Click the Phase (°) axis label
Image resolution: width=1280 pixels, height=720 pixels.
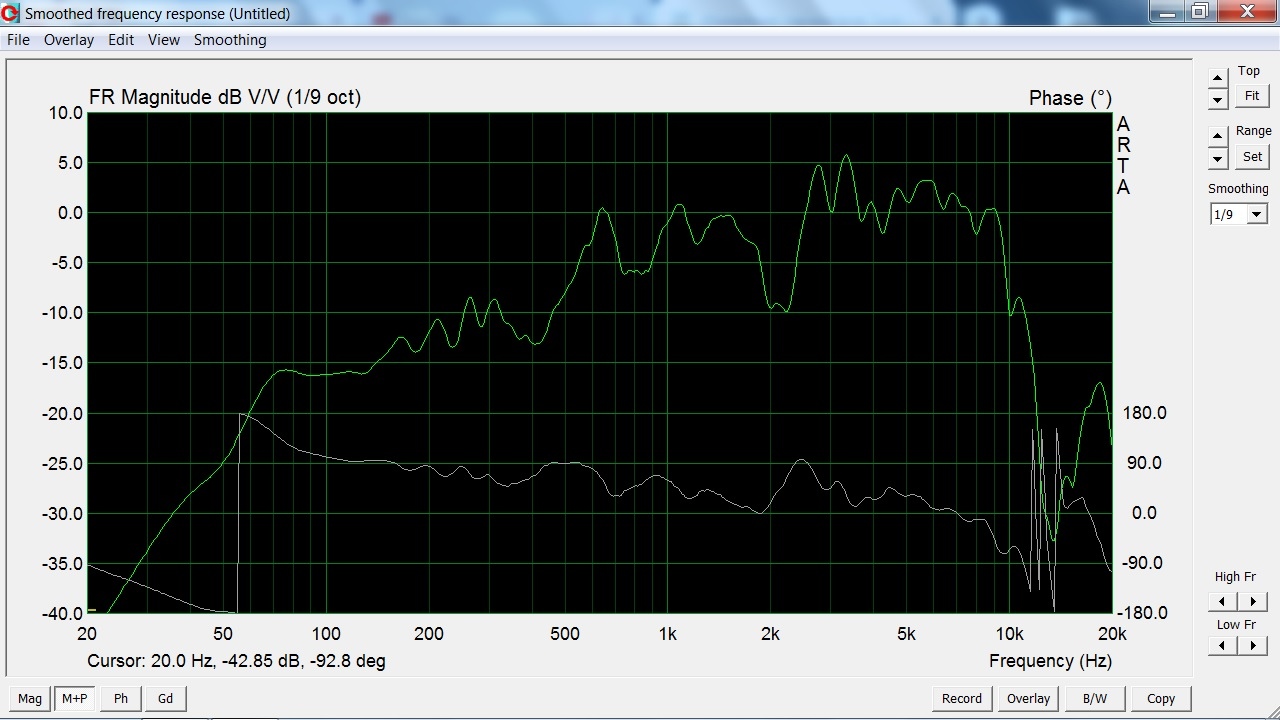[1070, 98]
